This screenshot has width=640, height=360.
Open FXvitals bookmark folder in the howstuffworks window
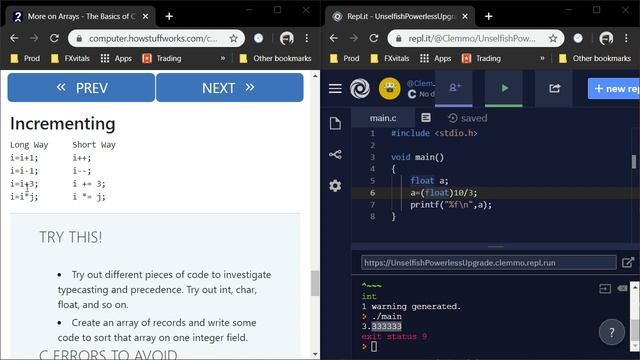70,58
